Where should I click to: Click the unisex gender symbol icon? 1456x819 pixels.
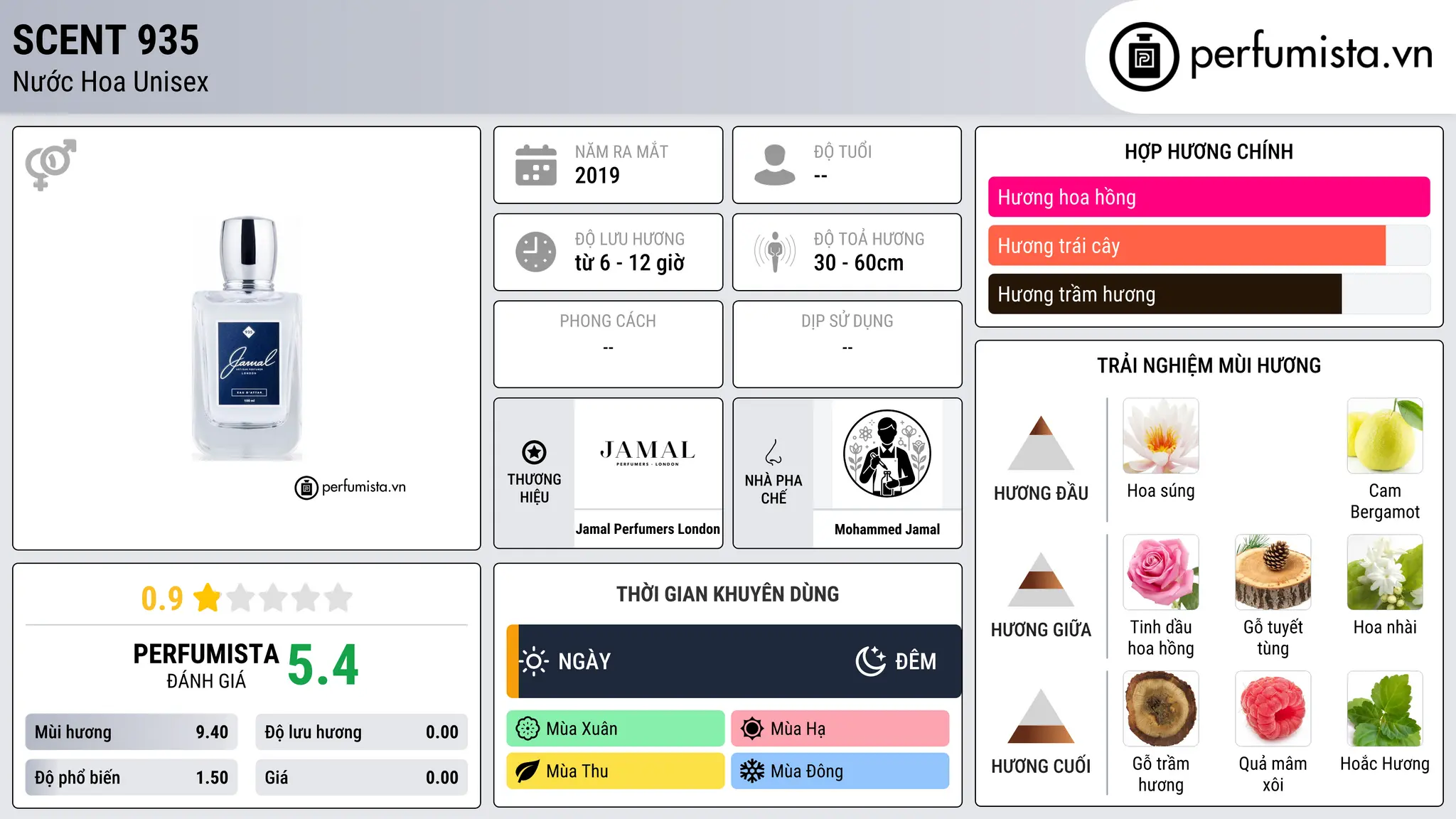coord(50,164)
